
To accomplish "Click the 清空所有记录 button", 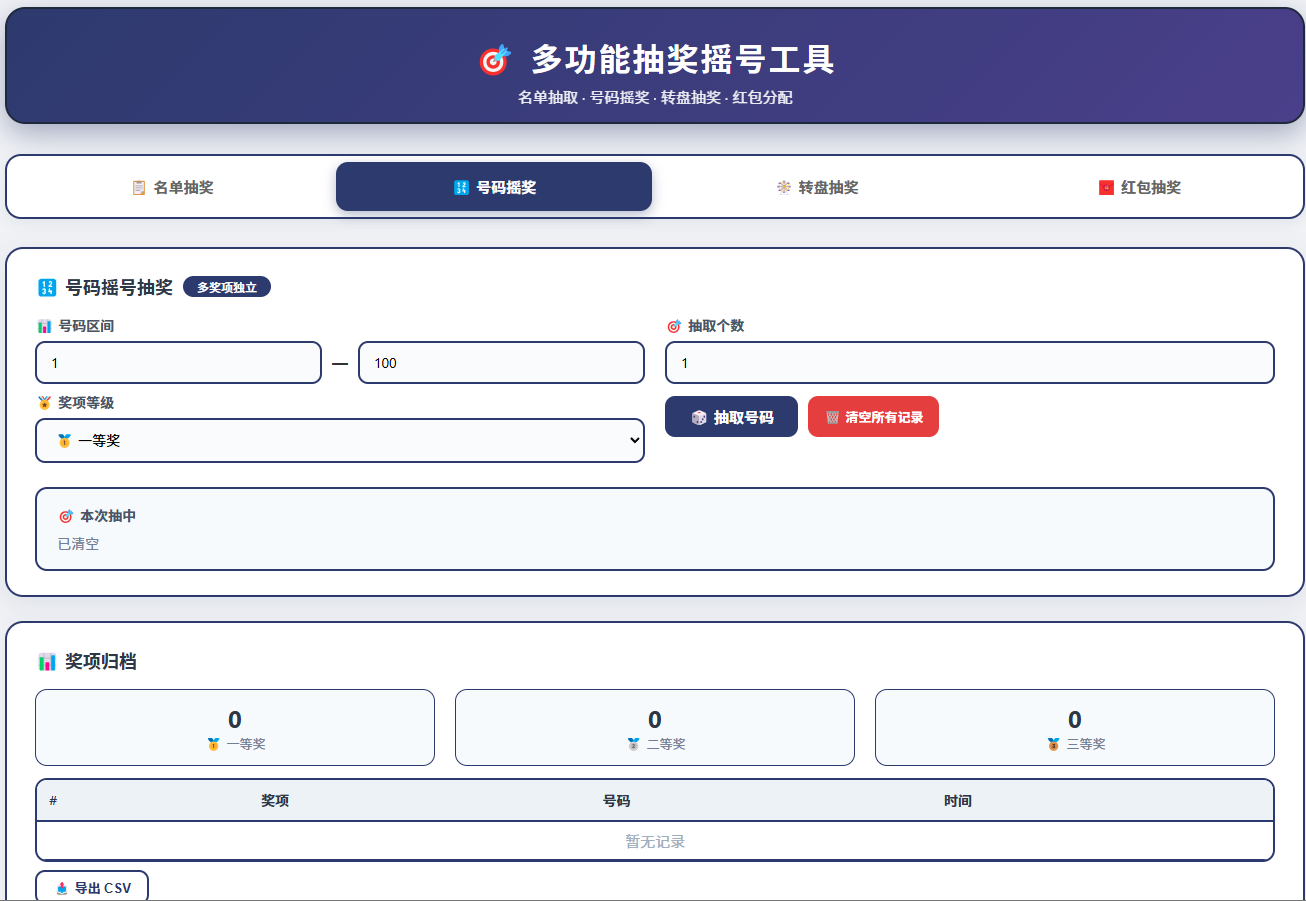I will 873,417.
